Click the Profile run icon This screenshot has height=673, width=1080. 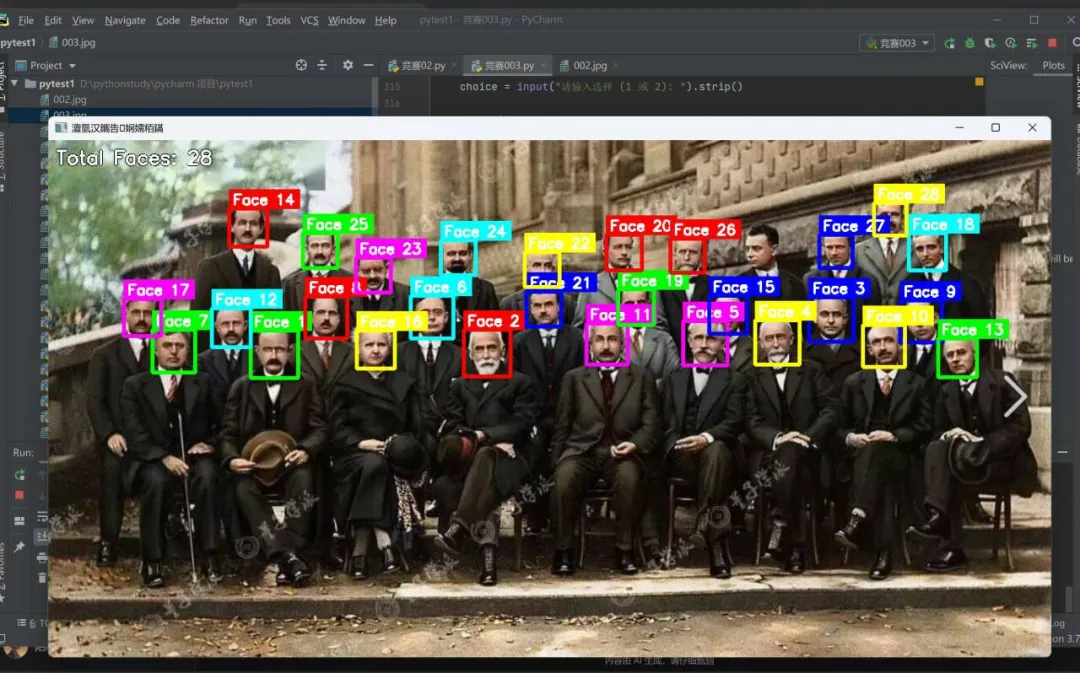click(x=1010, y=43)
